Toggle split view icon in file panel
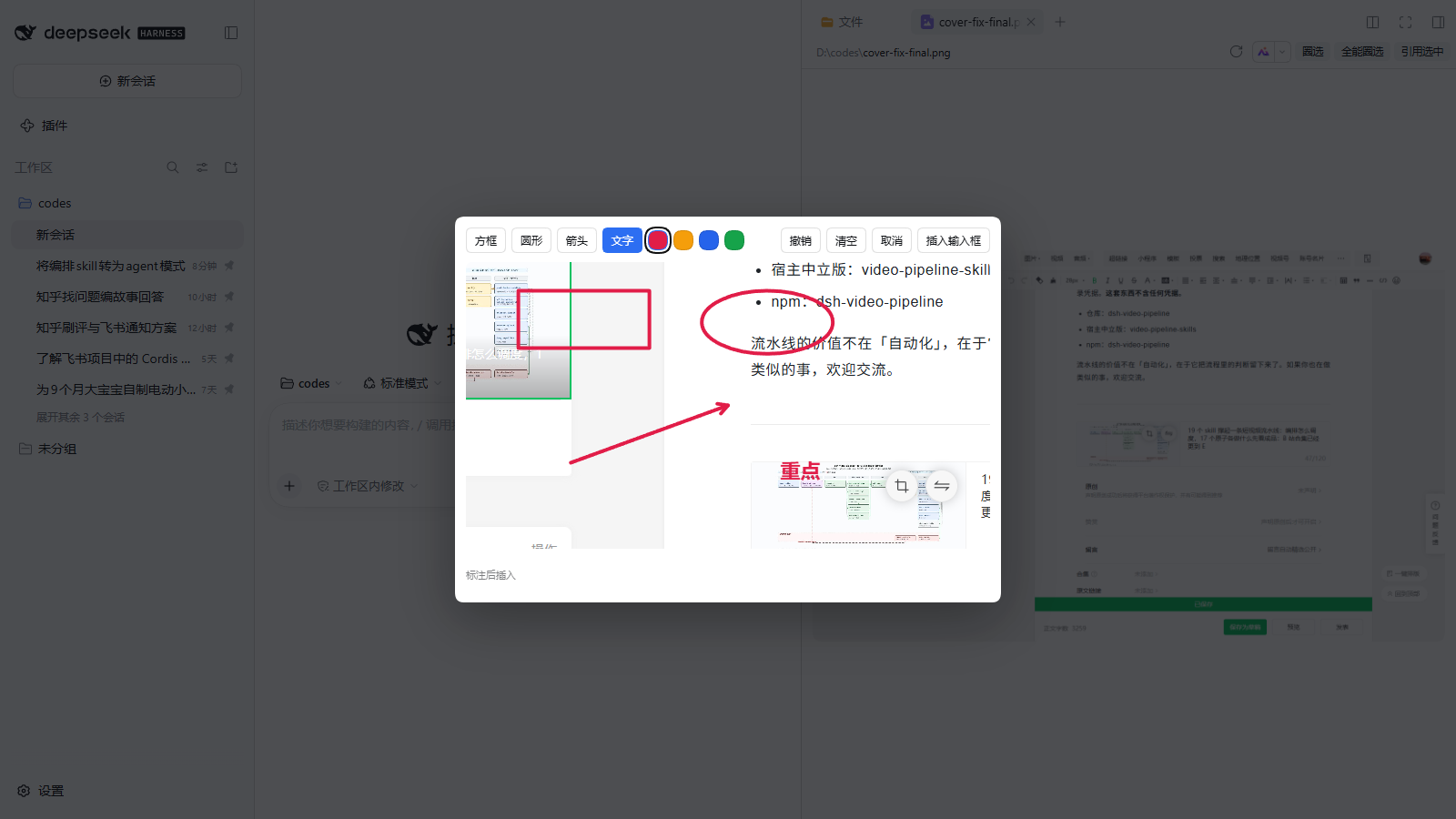This screenshot has height=819, width=1456. [1373, 22]
